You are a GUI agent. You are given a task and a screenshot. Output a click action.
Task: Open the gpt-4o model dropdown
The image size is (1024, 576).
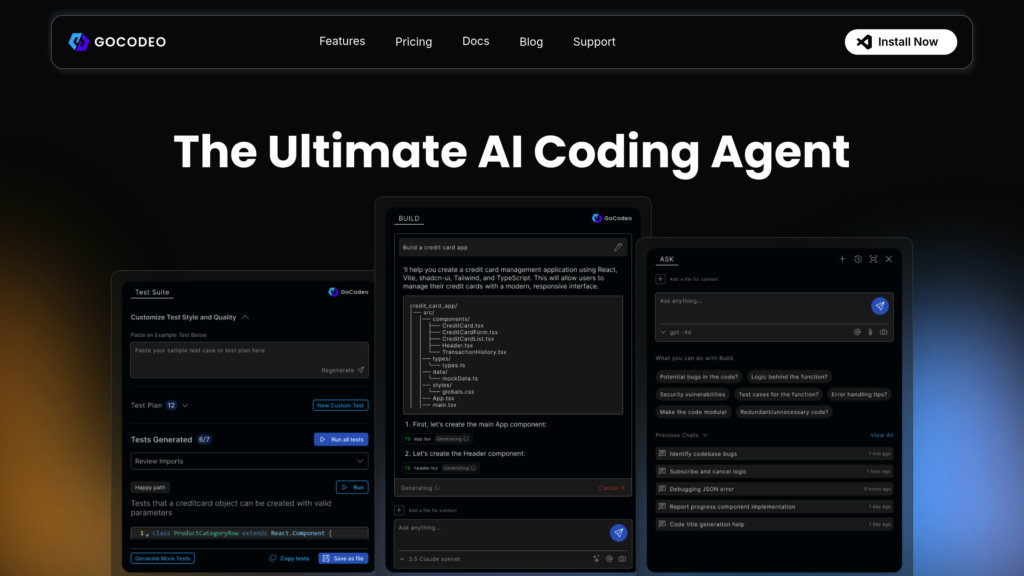(676, 332)
